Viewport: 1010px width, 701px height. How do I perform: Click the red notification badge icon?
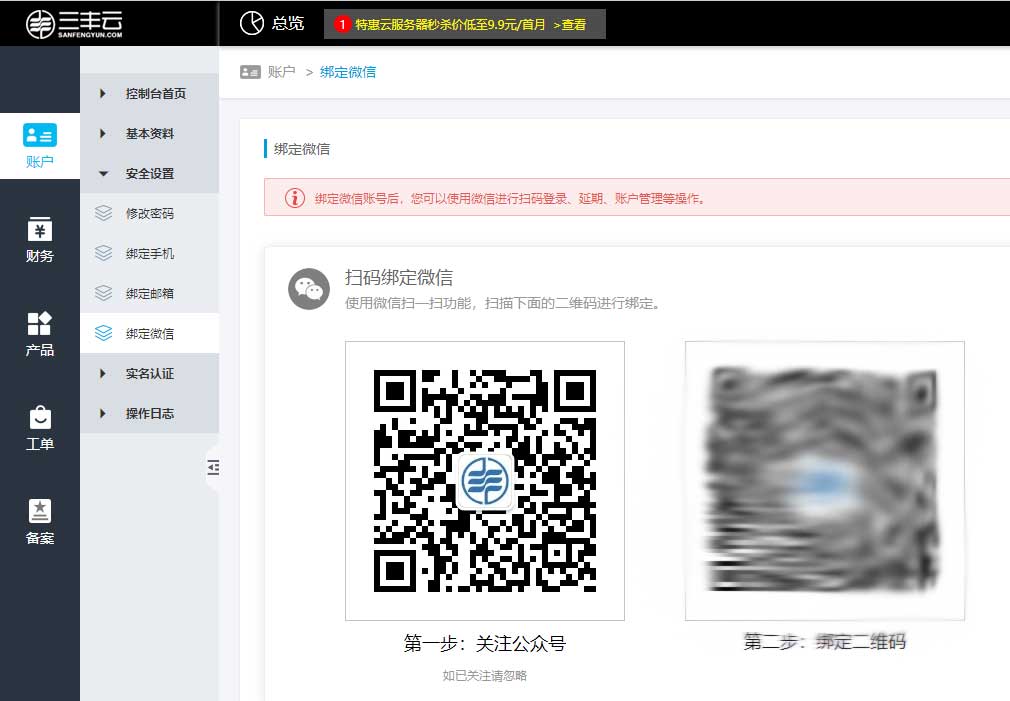[x=342, y=24]
